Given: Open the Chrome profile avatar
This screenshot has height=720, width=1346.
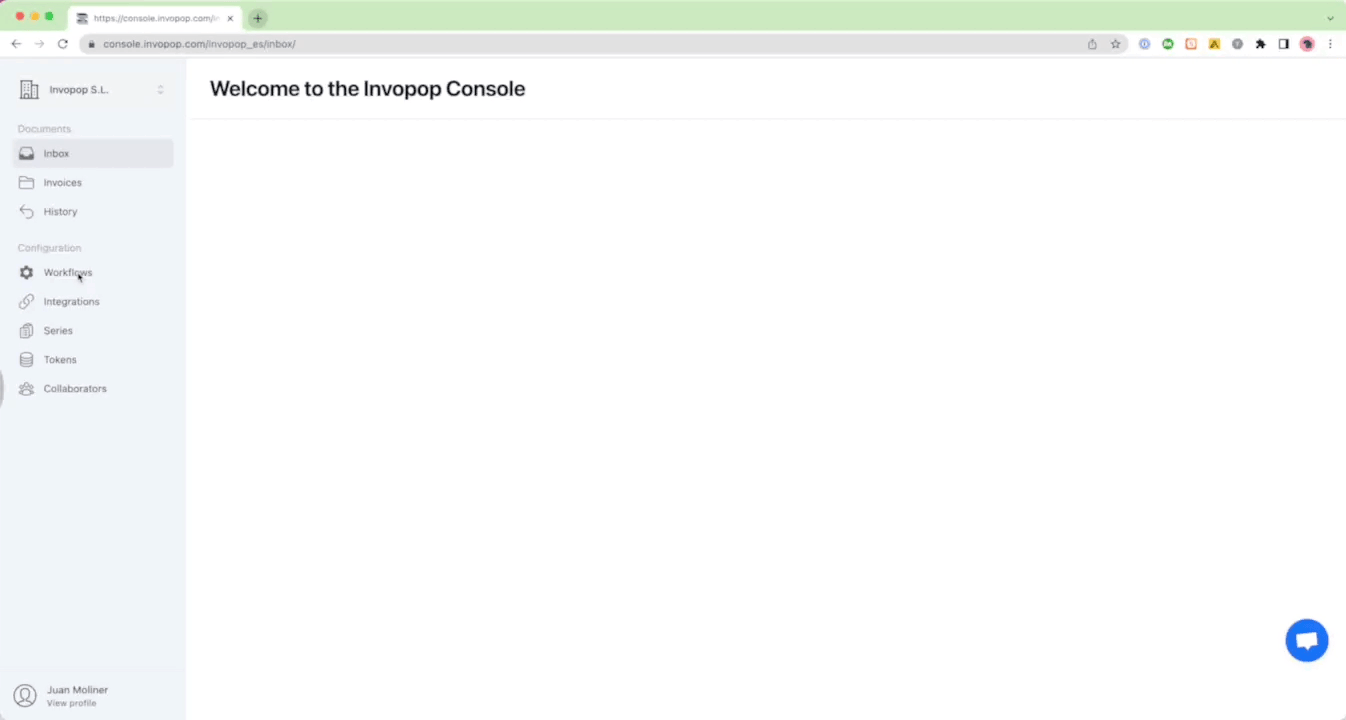Looking at the screenshot, I should (1307, 44).
